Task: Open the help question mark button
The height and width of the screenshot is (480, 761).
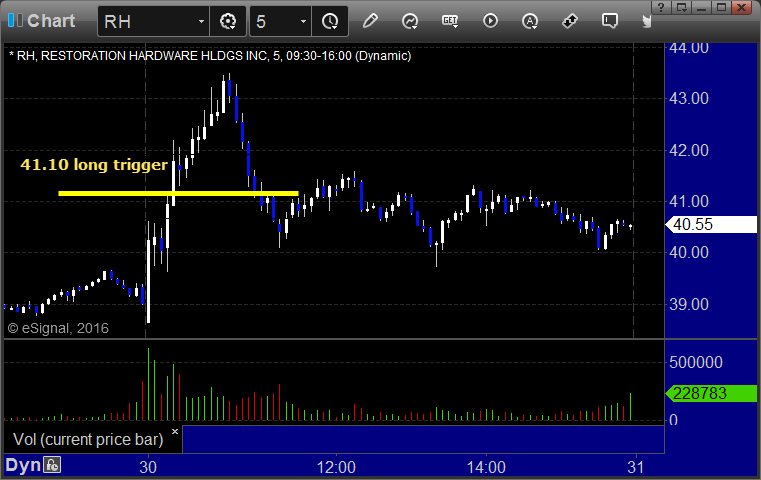Action: pyautogui.click(x=661, y=7)
